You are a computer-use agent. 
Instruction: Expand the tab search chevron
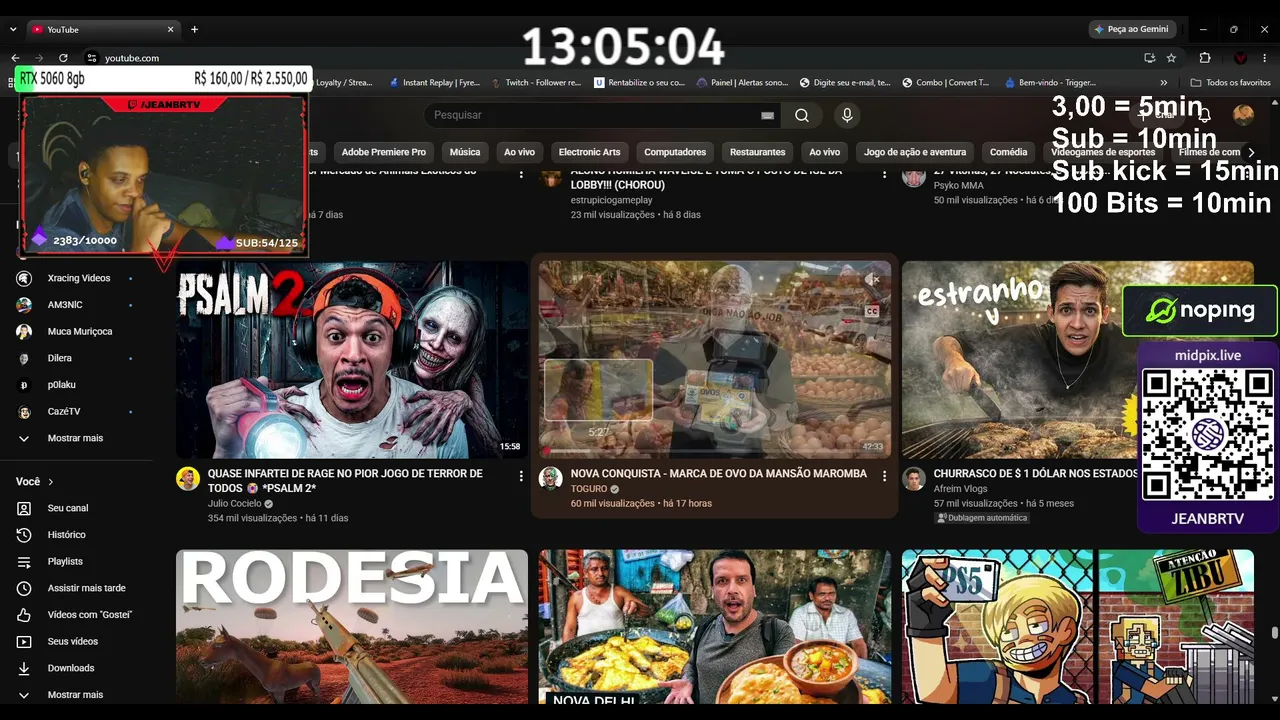[15, 29]
